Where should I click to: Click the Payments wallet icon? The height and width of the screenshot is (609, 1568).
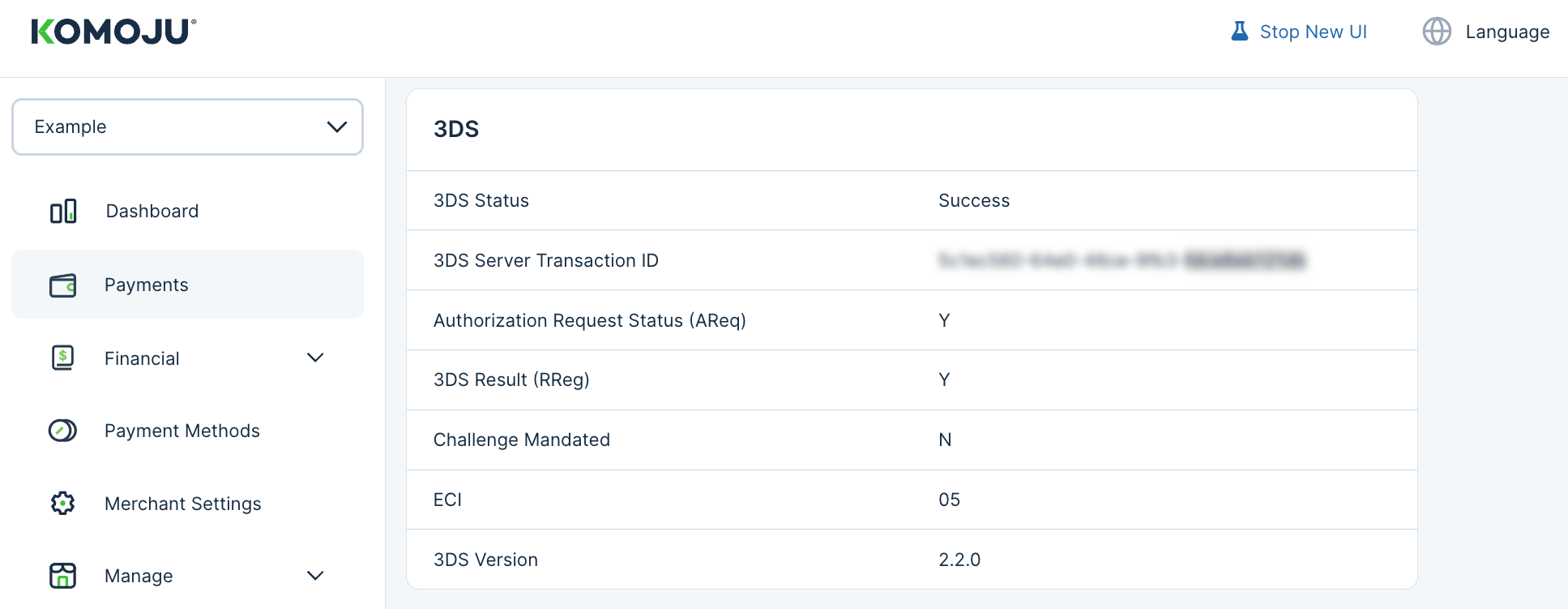(63, 285)
